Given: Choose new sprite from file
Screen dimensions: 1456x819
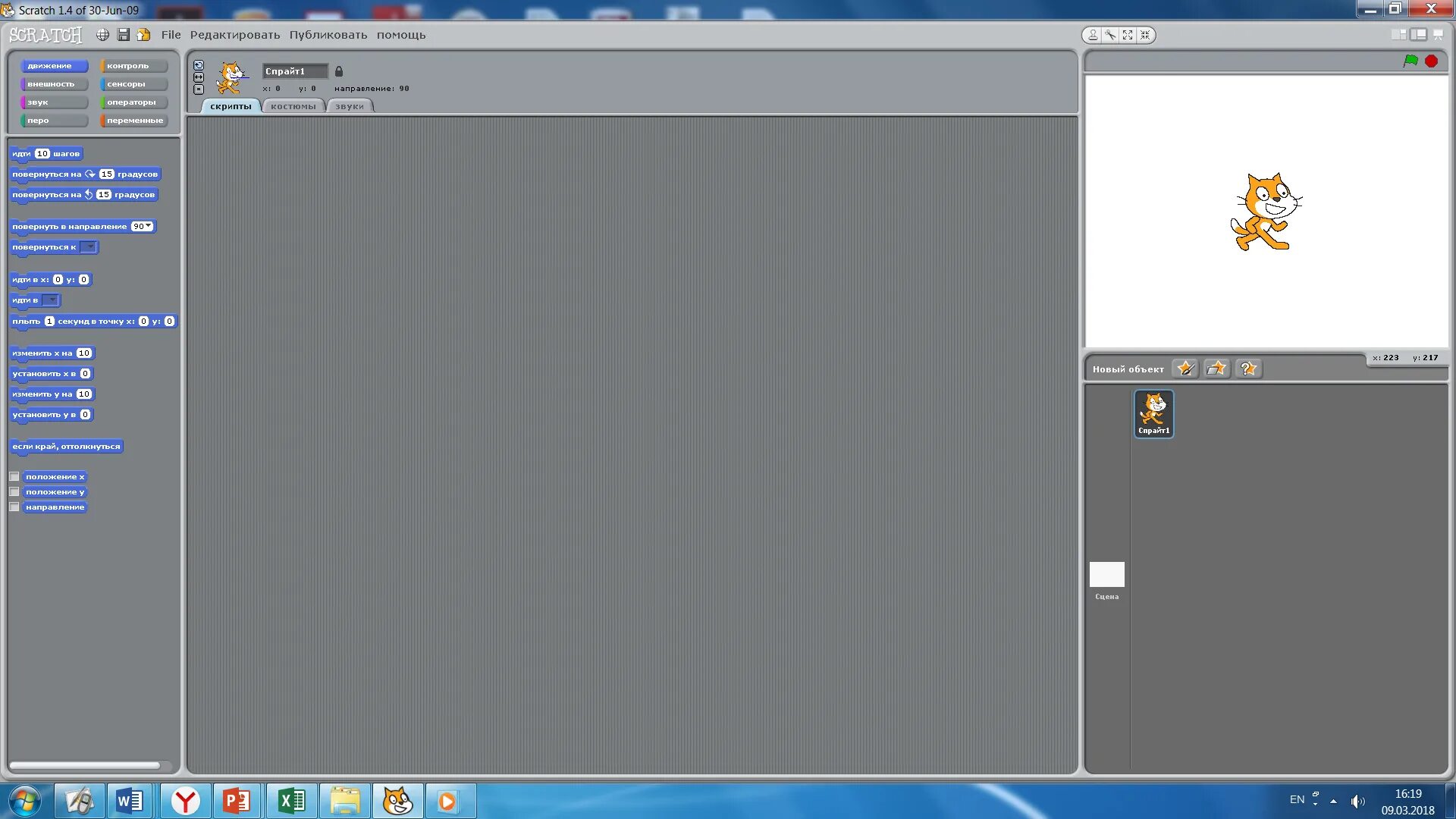Looking at the screenshot, I should click(x=1216, y=369).
